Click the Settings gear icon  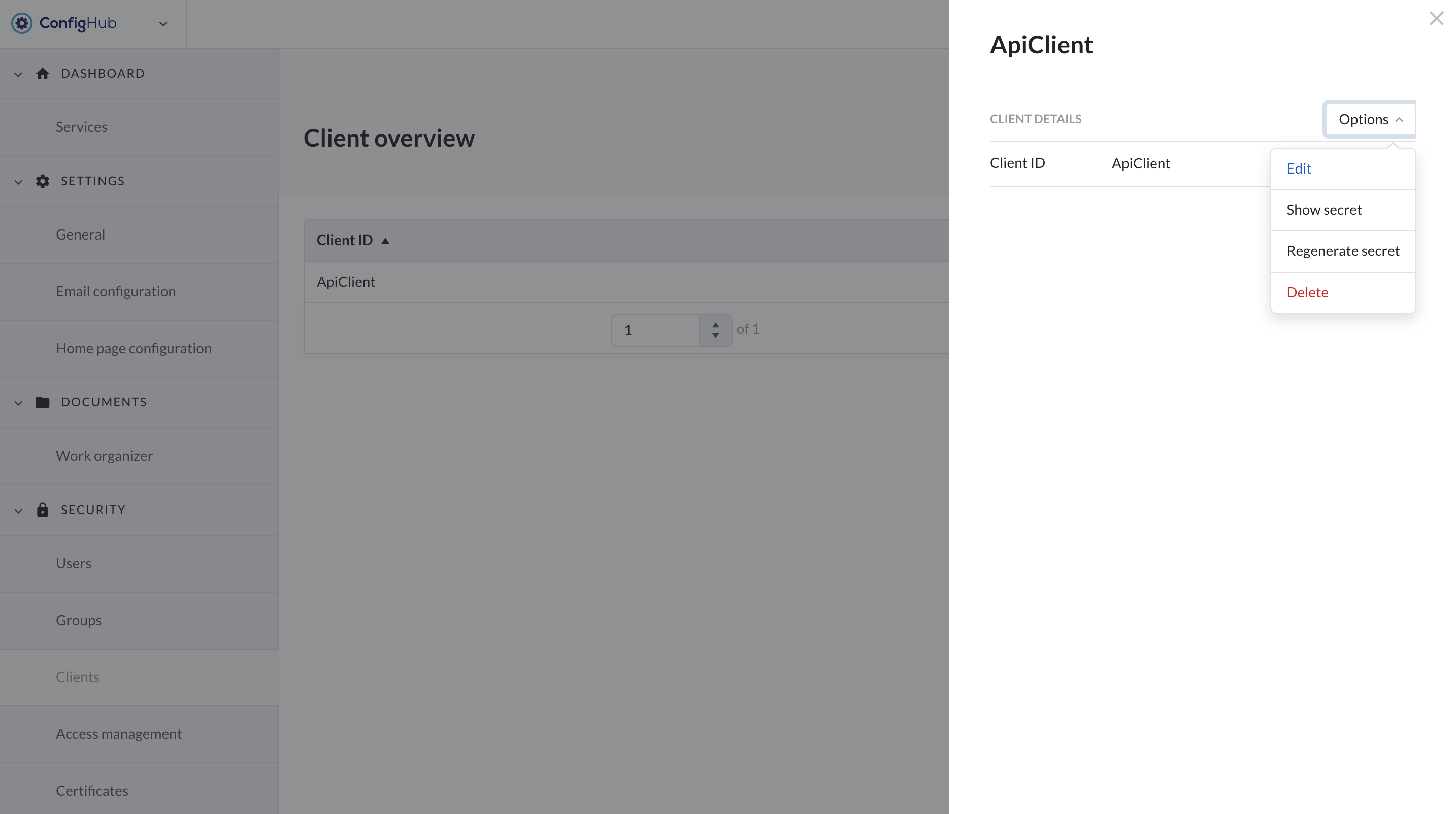(43, 181)
